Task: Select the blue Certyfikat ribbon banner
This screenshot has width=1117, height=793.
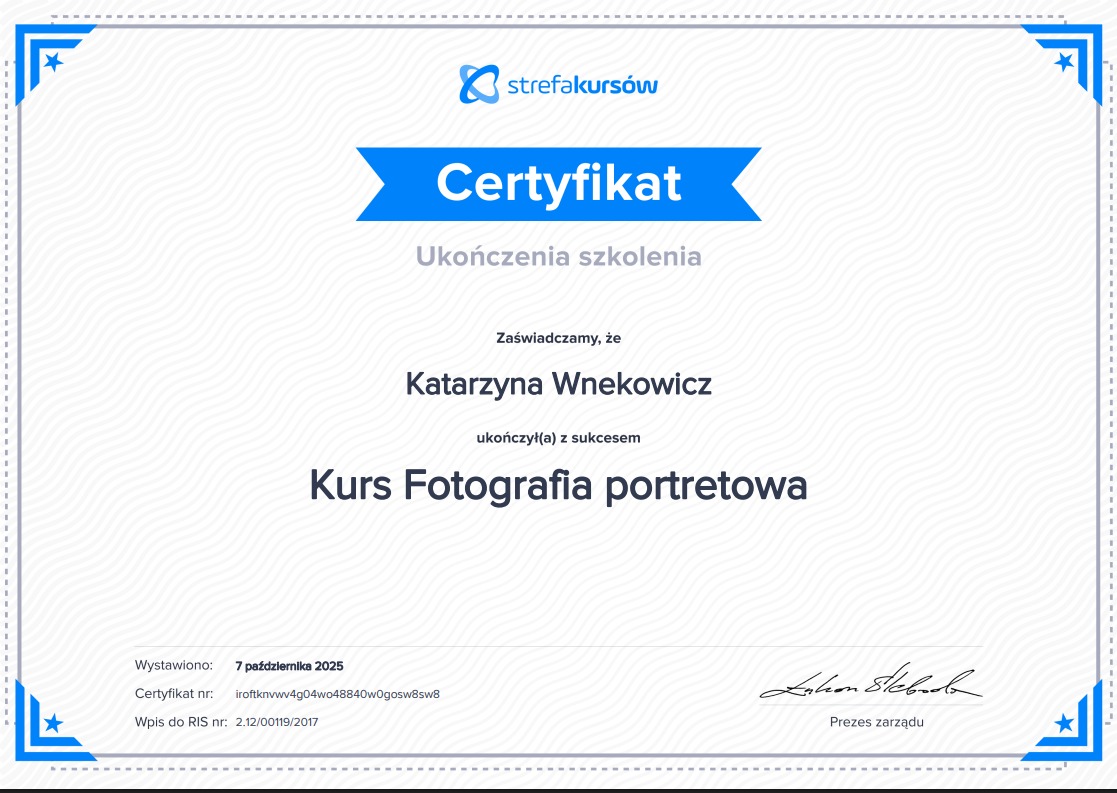Action: [x=558, y=183]
